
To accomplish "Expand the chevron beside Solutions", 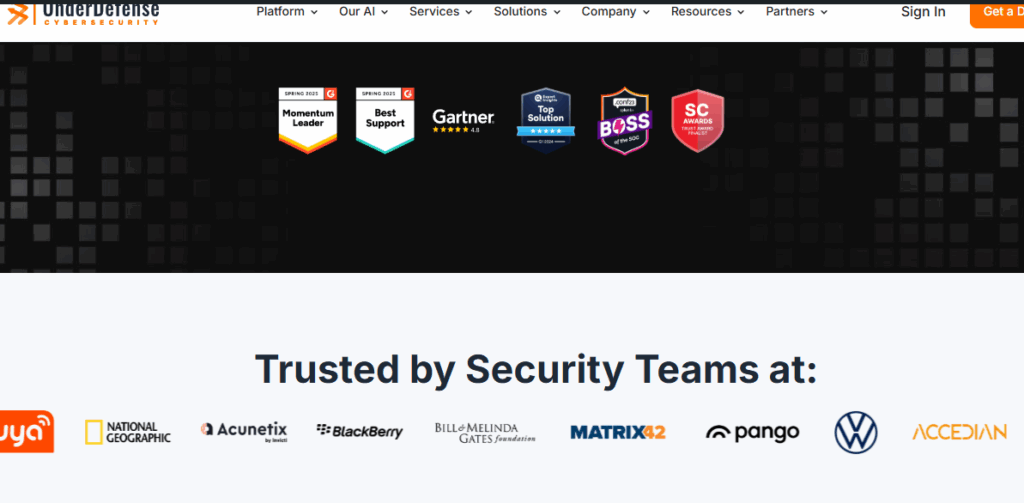I will 557,12.
